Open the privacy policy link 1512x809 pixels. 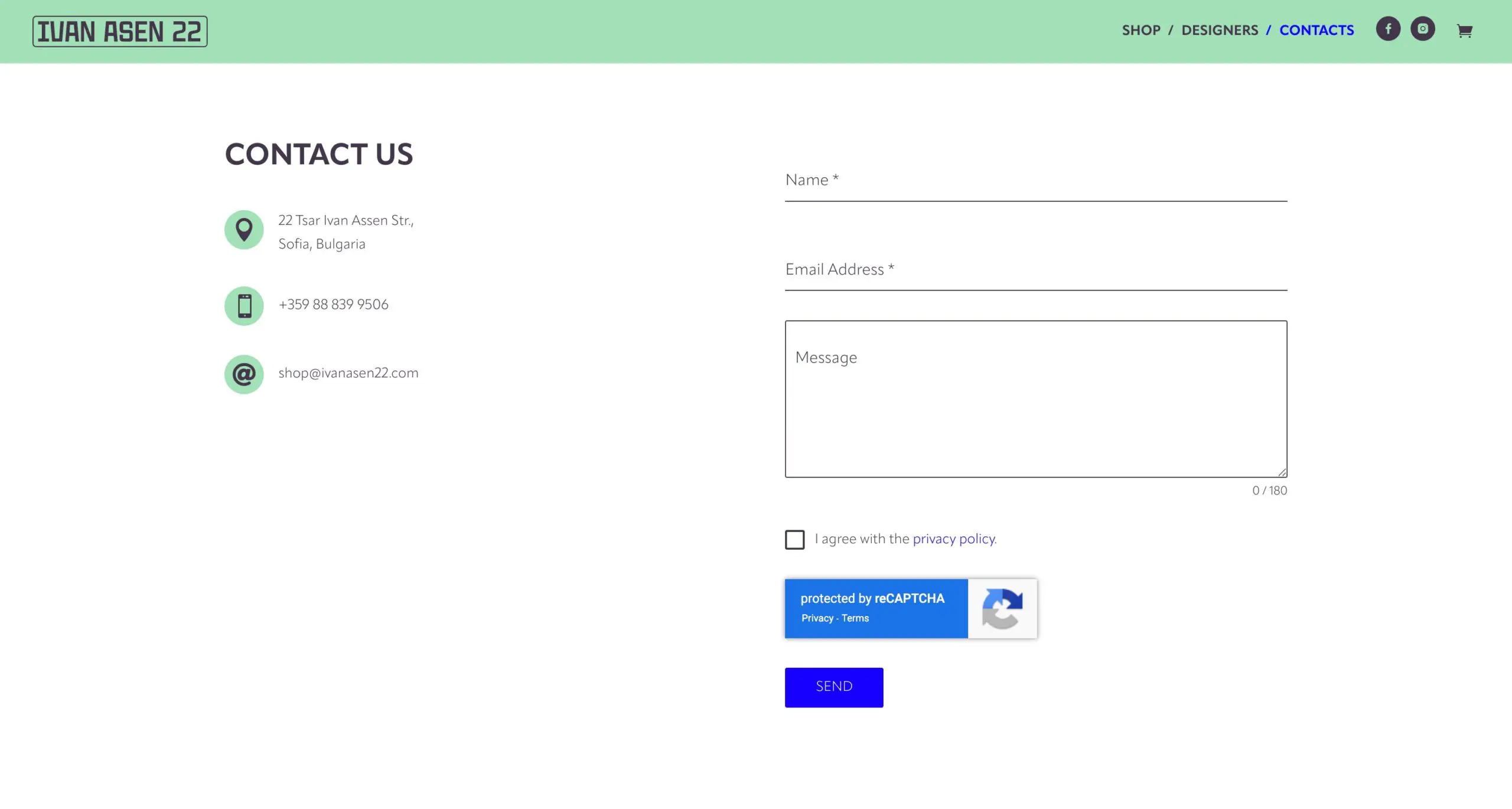(x=953, y=539)
